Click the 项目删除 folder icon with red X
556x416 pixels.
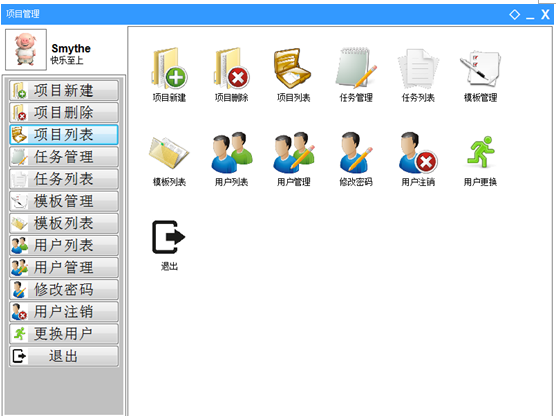(x=232, y=68)
